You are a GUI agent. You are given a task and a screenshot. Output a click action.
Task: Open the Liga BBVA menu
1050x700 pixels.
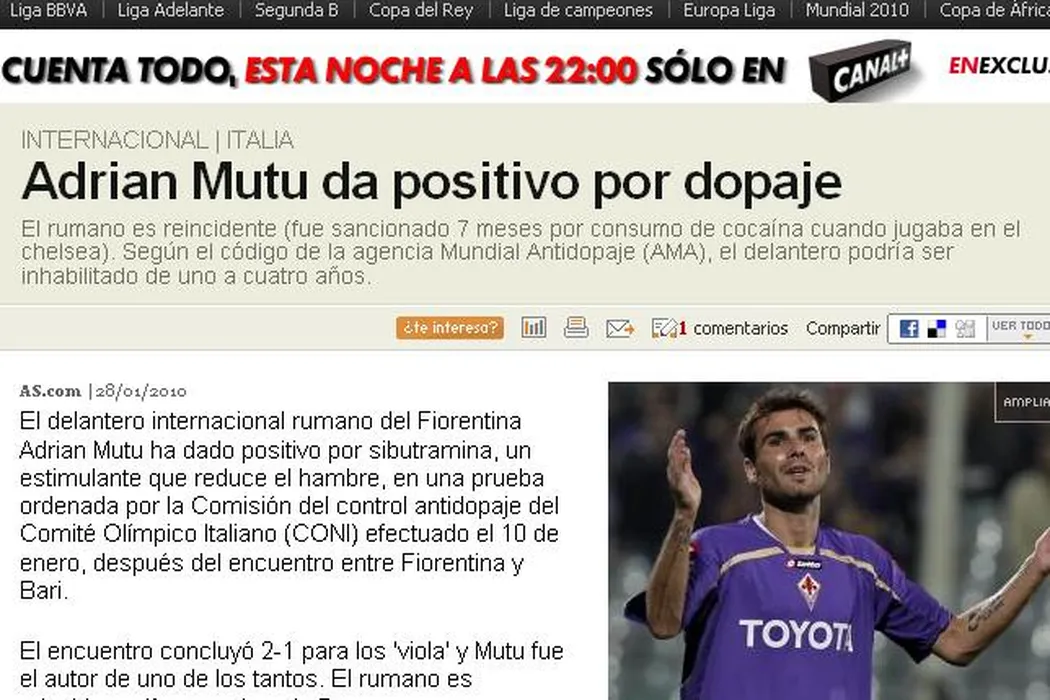(48, 10)
